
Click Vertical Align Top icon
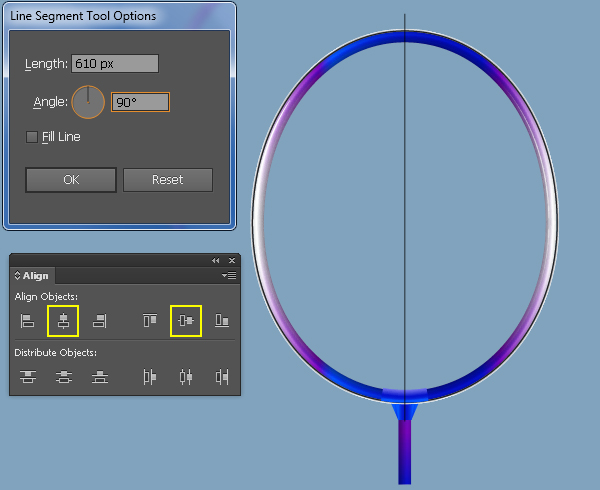[150, 321]
